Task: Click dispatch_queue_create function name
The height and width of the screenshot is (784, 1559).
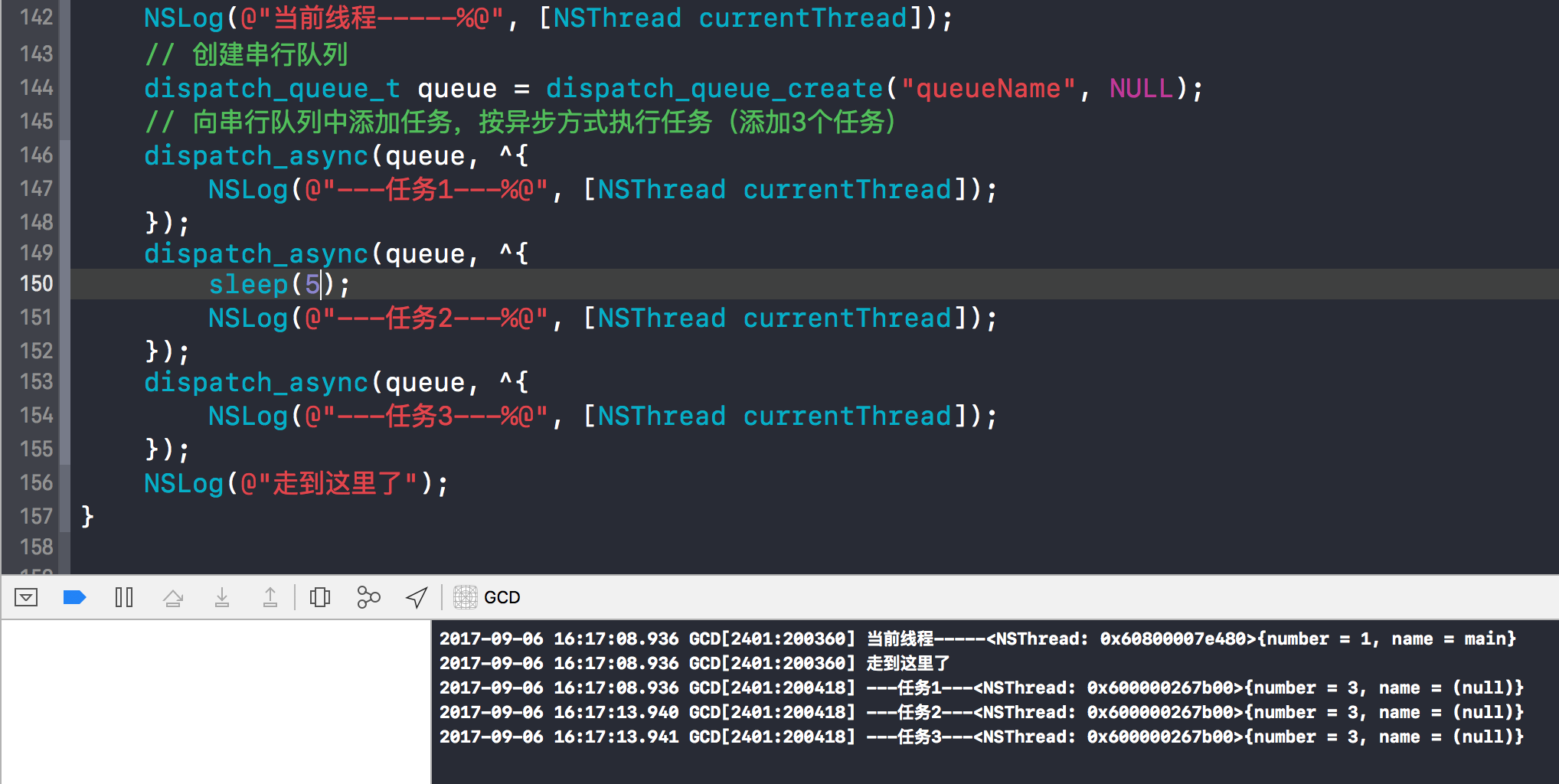Action: [714, 89]
